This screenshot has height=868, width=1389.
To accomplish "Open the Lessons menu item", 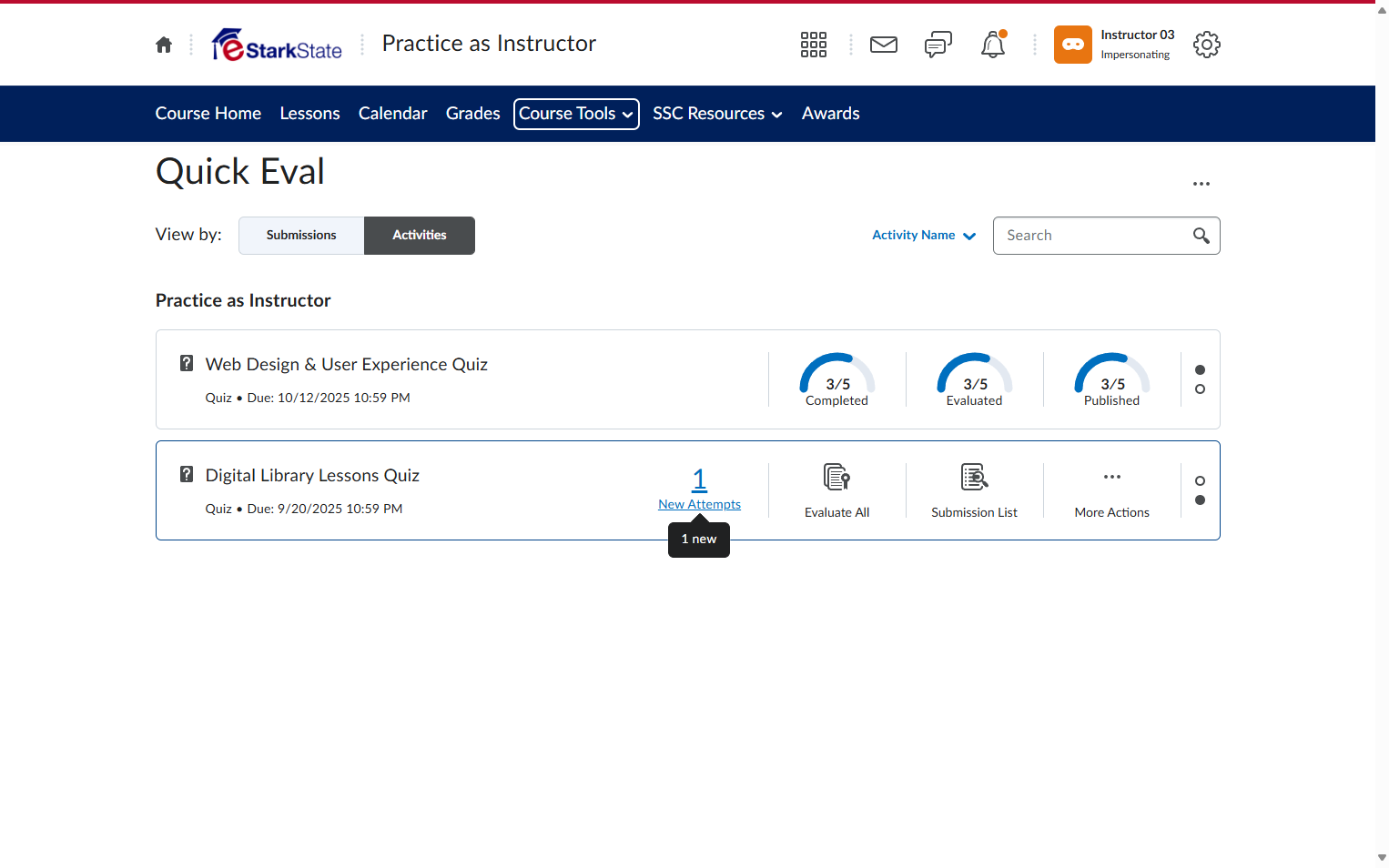I will [x=310, y=114].
